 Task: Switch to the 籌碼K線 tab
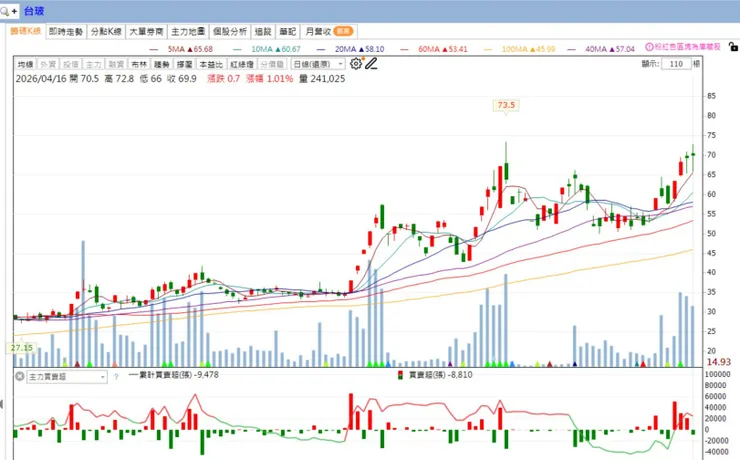click(25, 31)
